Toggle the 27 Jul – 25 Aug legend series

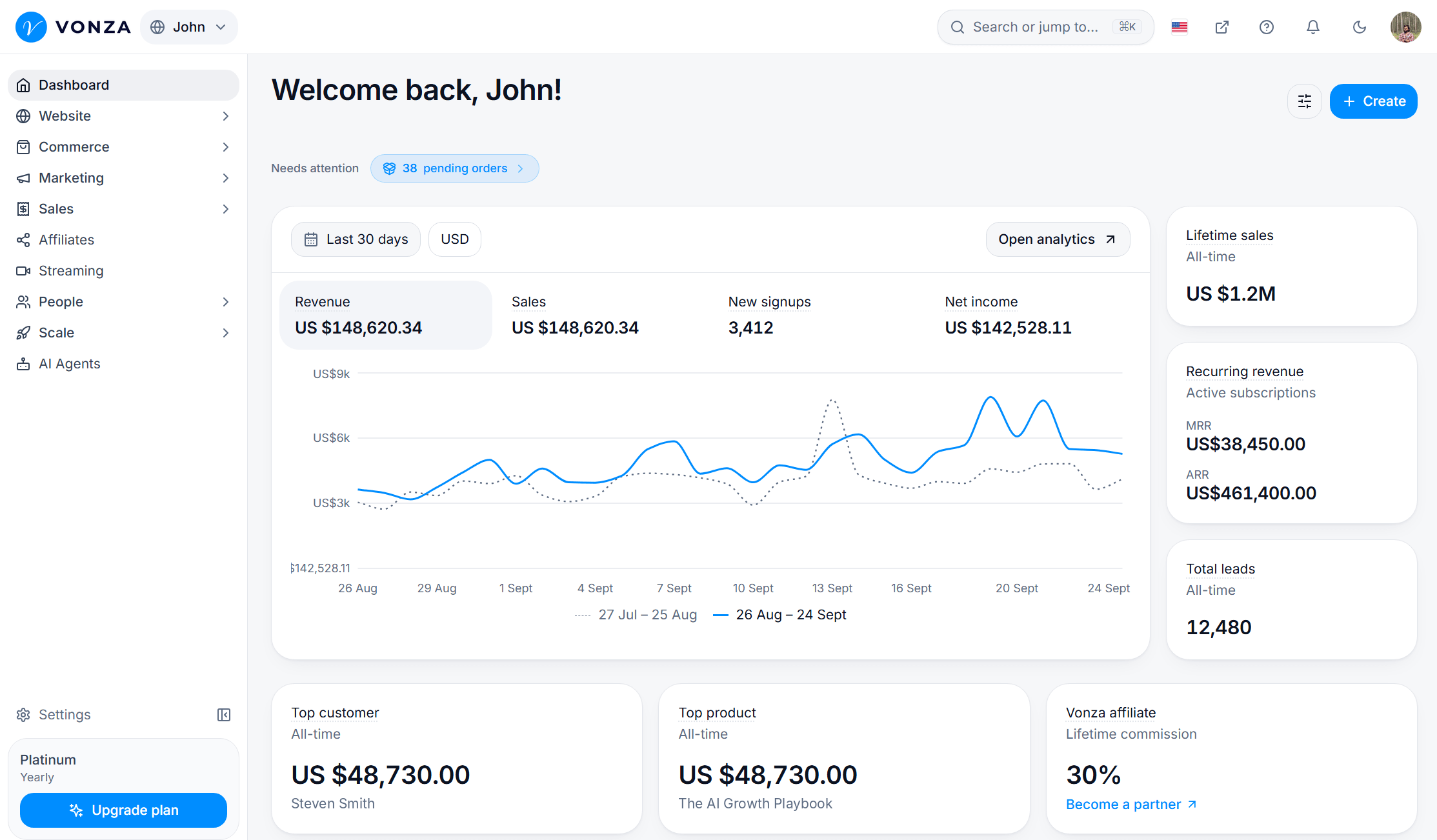[636, 615]
